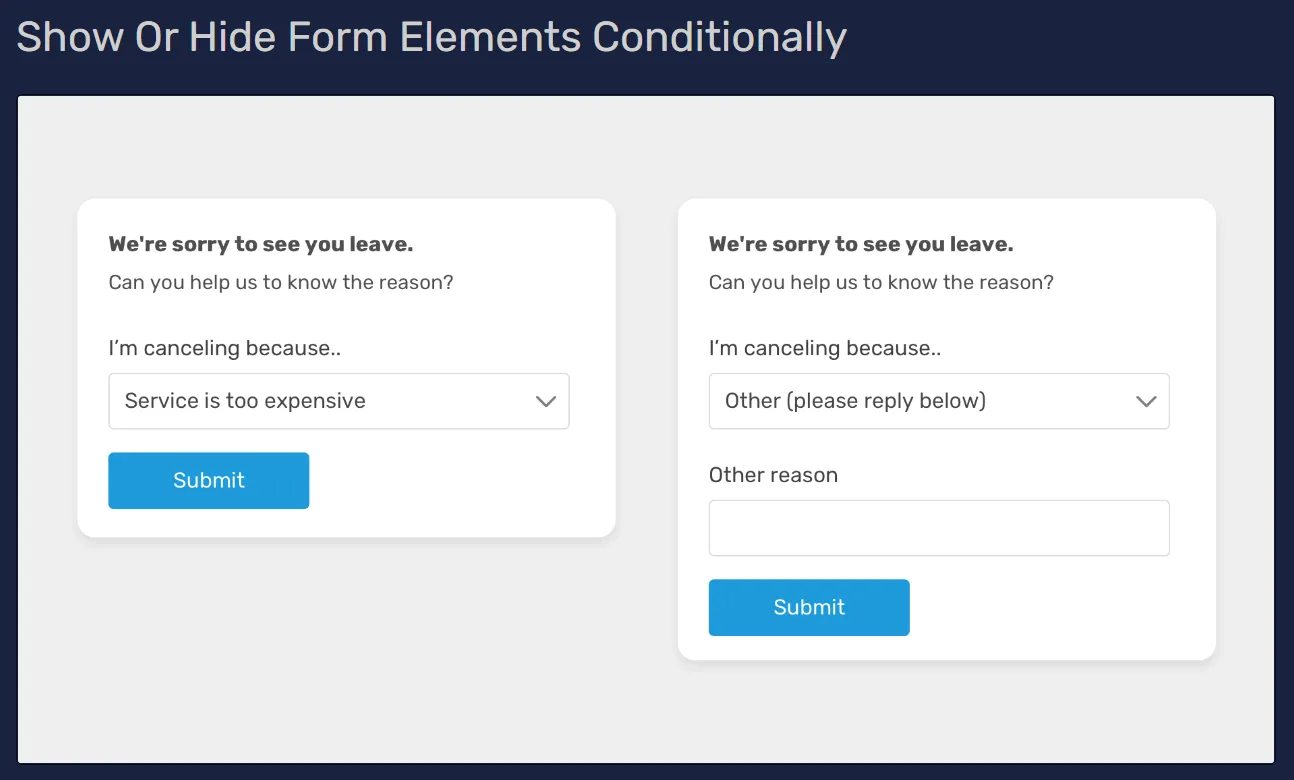The height and width of the screenshot is (780, 1294).
Task: Click the right form's "I'm canceling because.." label
Action: point(825,348)
